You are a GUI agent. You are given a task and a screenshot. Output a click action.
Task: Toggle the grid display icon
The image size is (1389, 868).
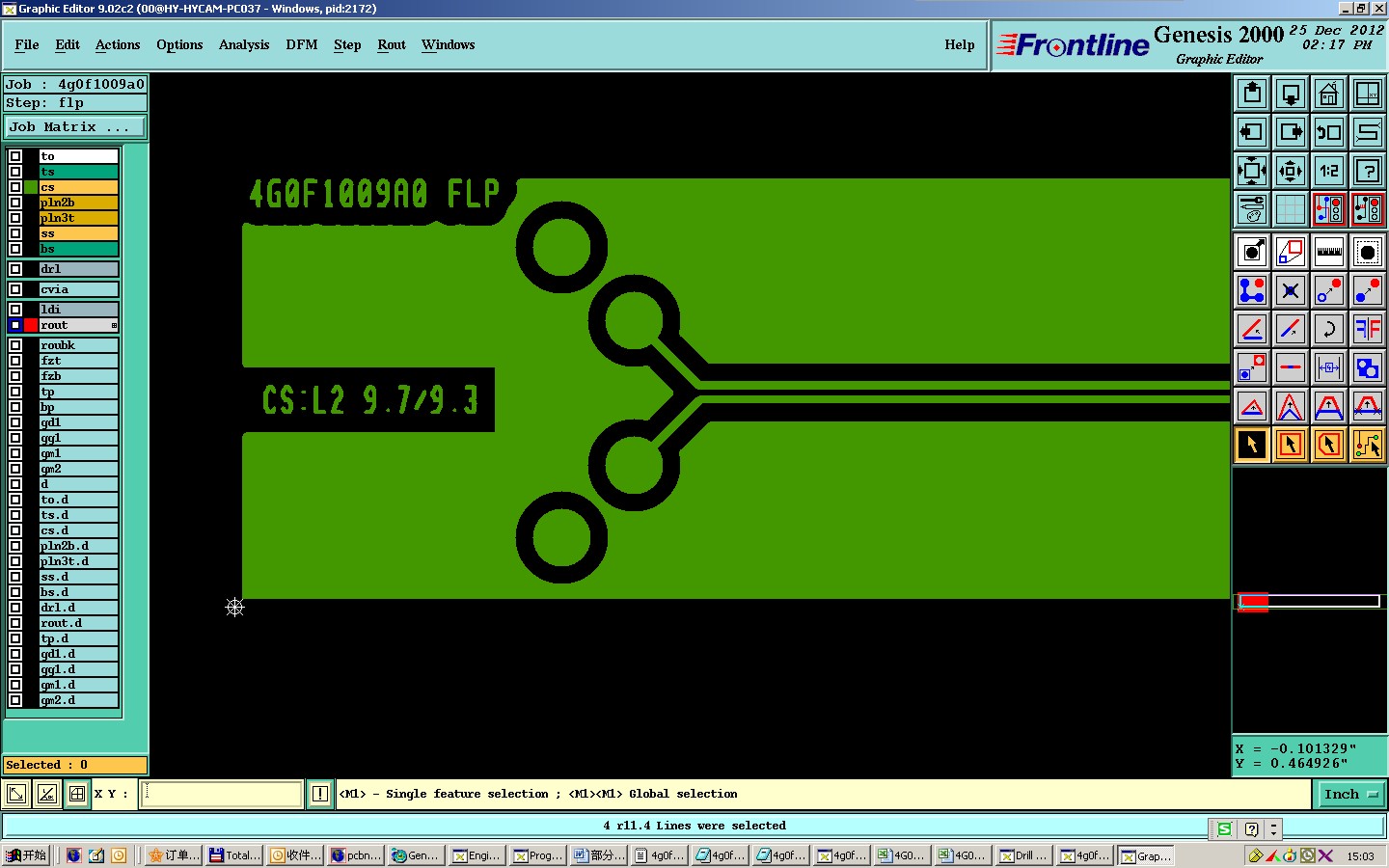click(x=1291, y=209)
